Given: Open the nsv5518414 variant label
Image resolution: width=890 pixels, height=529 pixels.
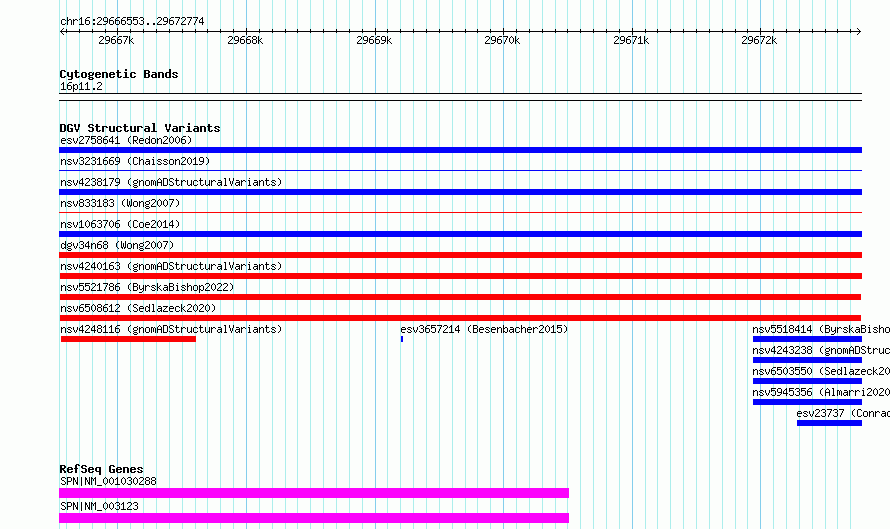Looking at the screenshot, I should point(821,329).
